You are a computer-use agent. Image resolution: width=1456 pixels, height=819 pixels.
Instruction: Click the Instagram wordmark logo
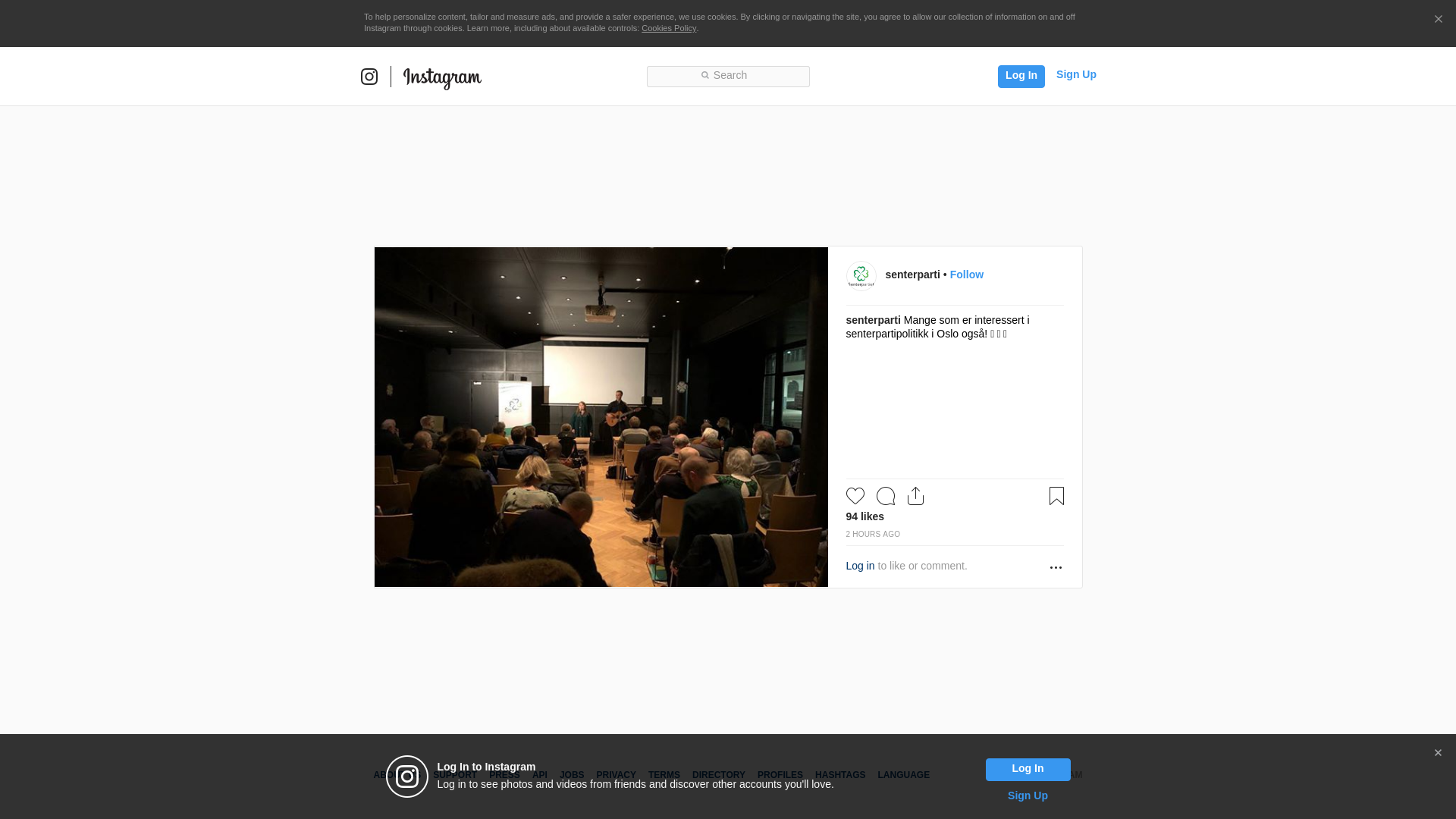(x=442, y=77)
